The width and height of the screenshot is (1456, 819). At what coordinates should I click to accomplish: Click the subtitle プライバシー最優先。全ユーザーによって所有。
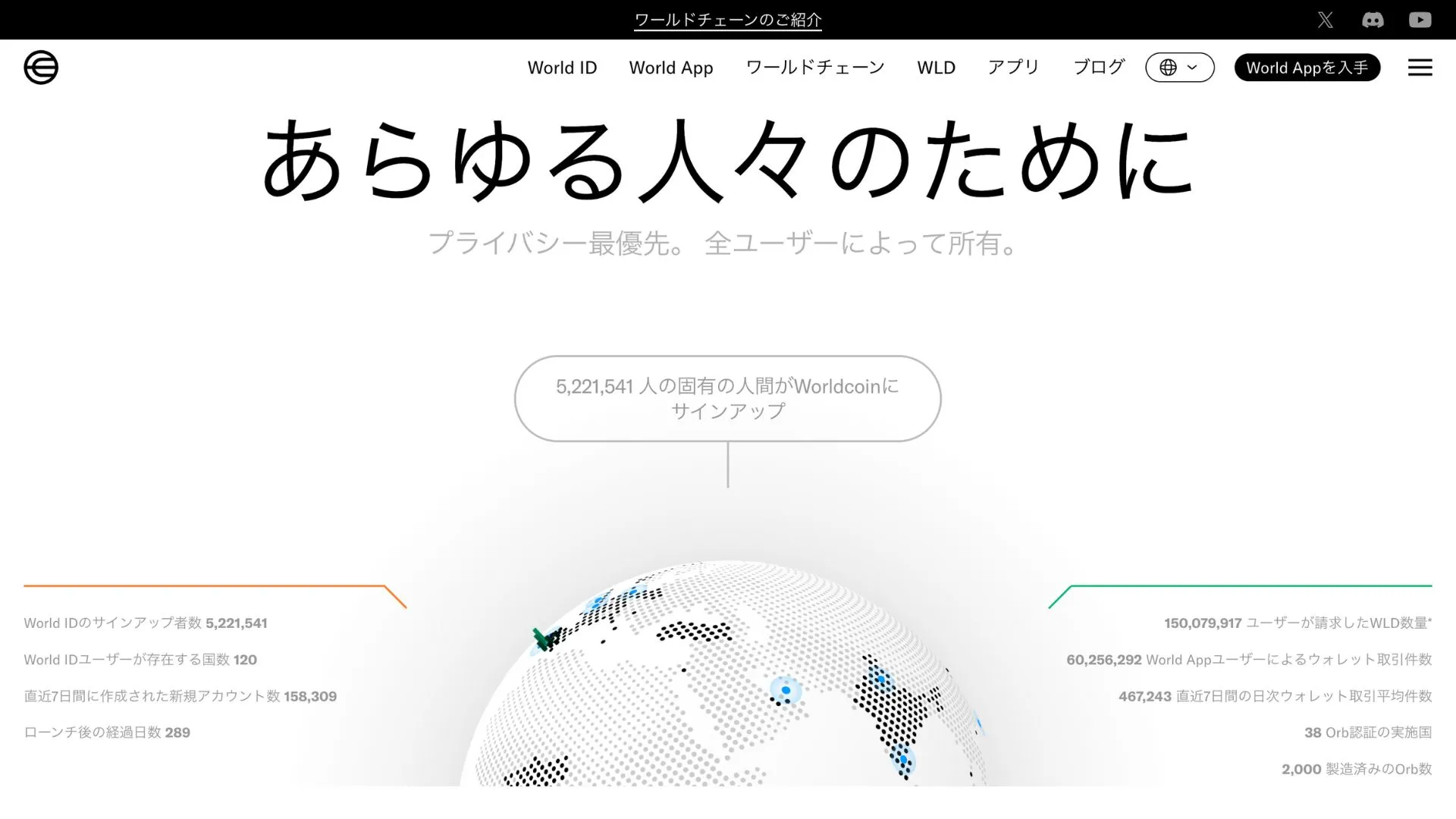coord(724,243)
